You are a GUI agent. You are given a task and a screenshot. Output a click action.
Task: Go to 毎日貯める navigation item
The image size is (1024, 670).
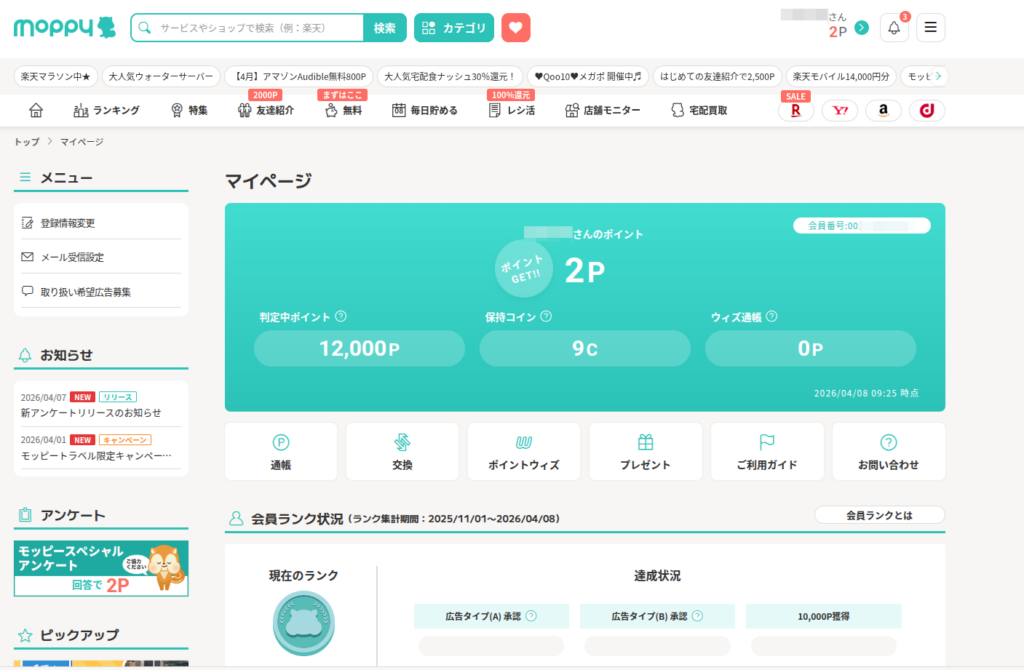point(424,110)
